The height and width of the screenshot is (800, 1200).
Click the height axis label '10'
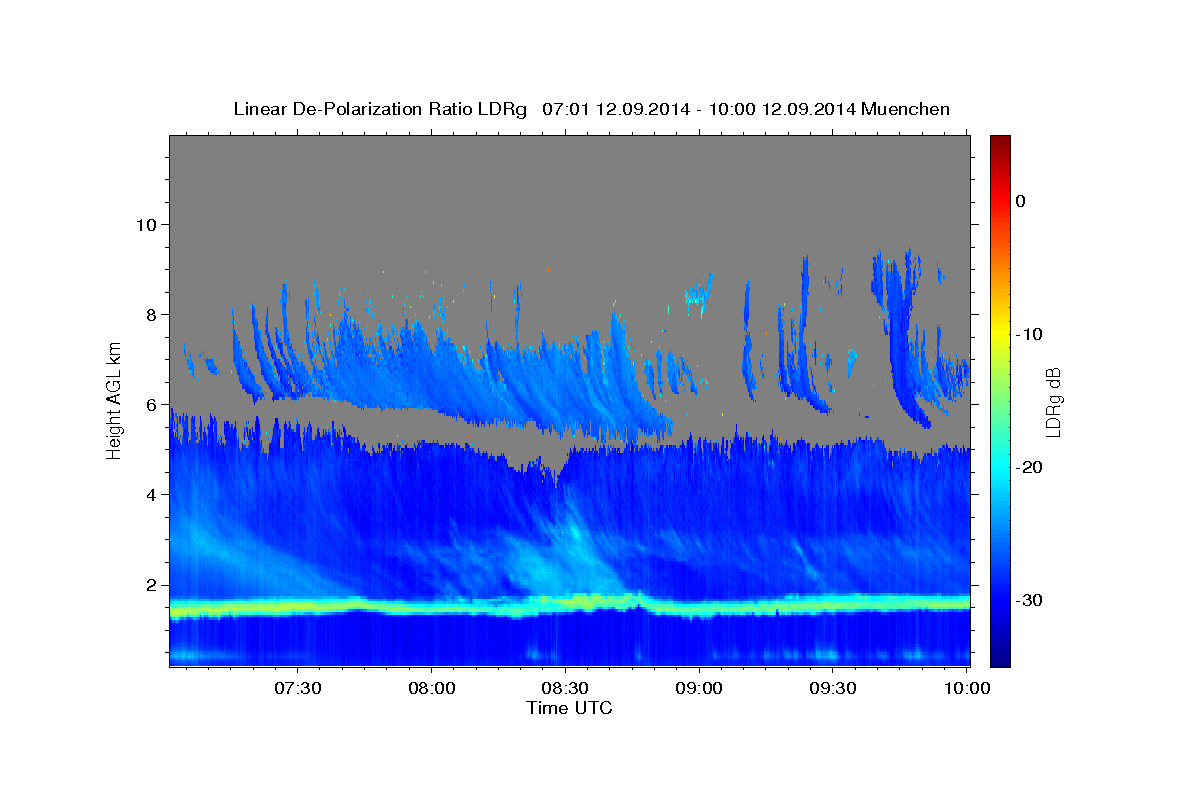click(x=147, y=224)
